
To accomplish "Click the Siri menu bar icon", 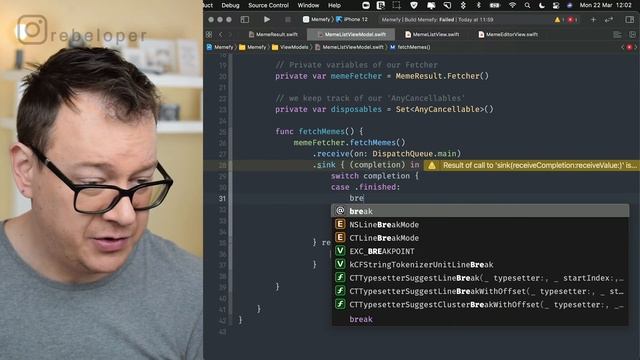I will [x=569, y=5].
